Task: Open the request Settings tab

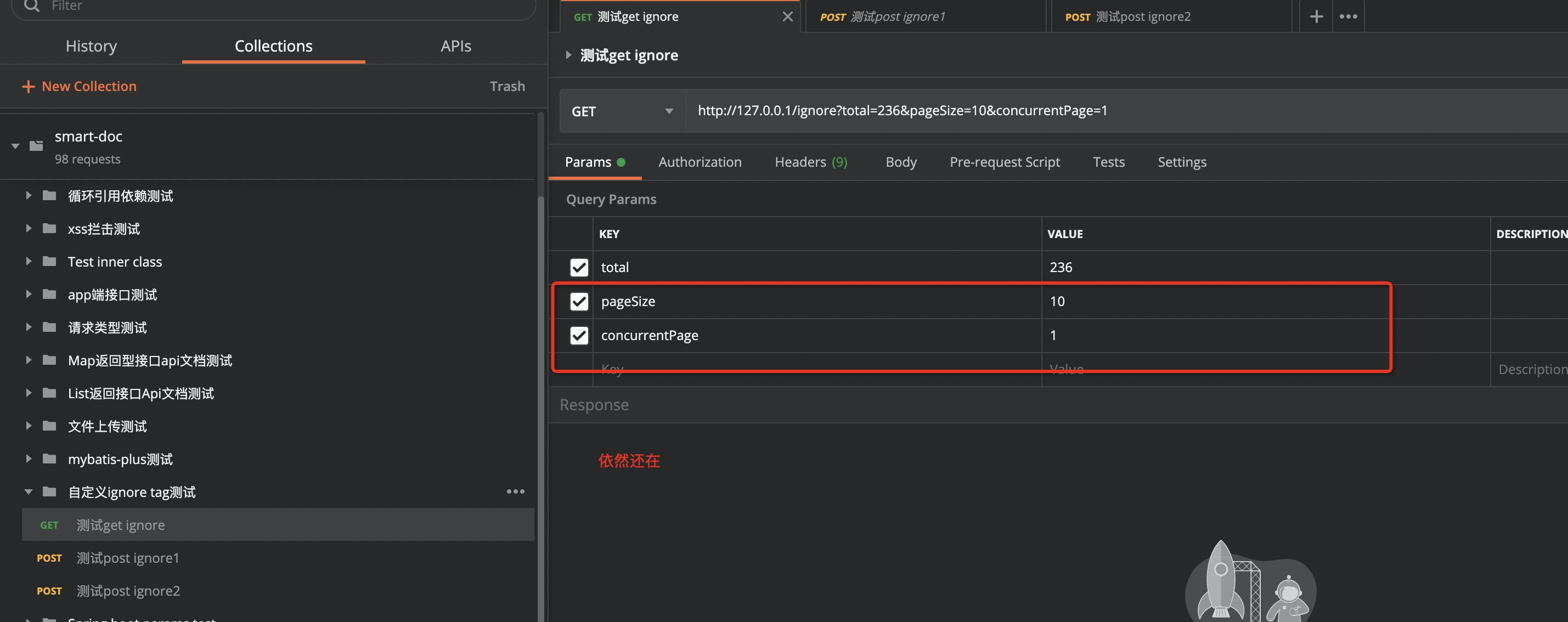Action: tap(1182, 162)
